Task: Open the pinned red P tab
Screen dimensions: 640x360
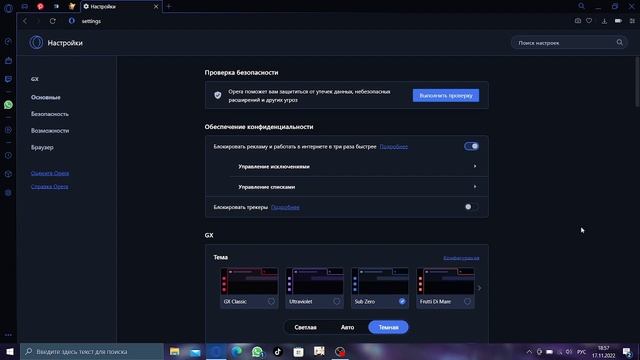Action: pos(40,6)
